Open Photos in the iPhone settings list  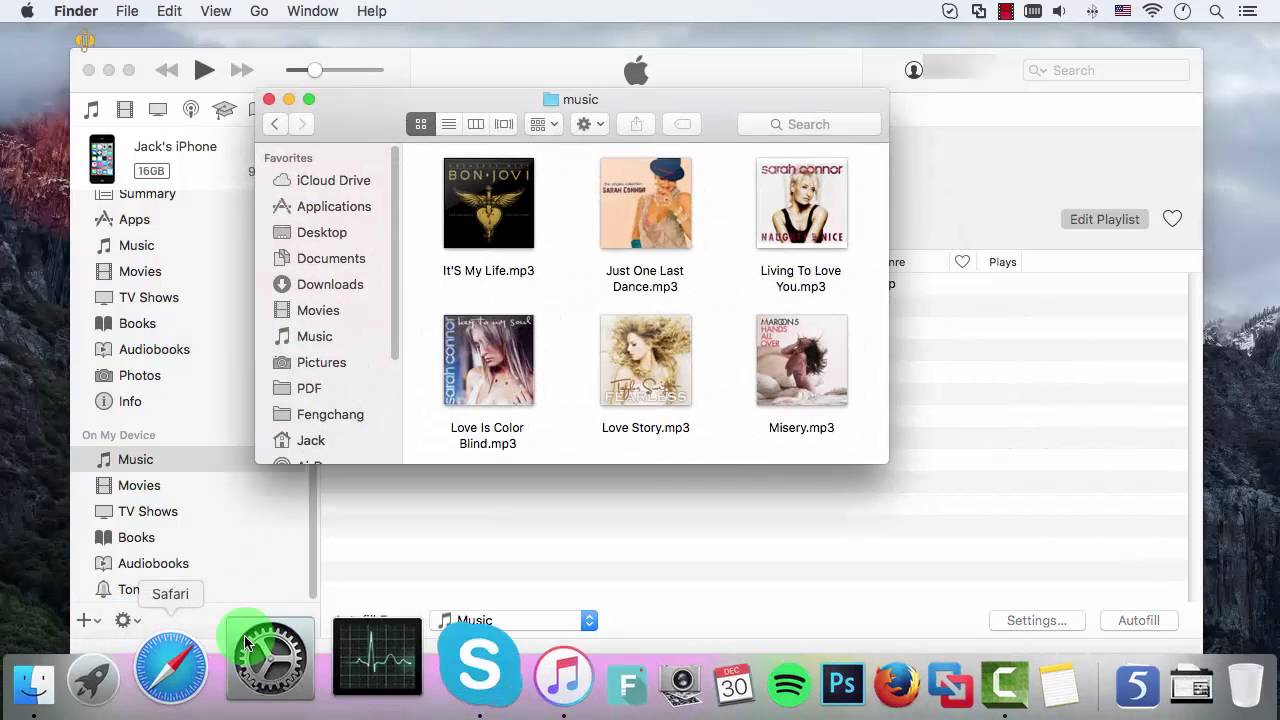139,375
